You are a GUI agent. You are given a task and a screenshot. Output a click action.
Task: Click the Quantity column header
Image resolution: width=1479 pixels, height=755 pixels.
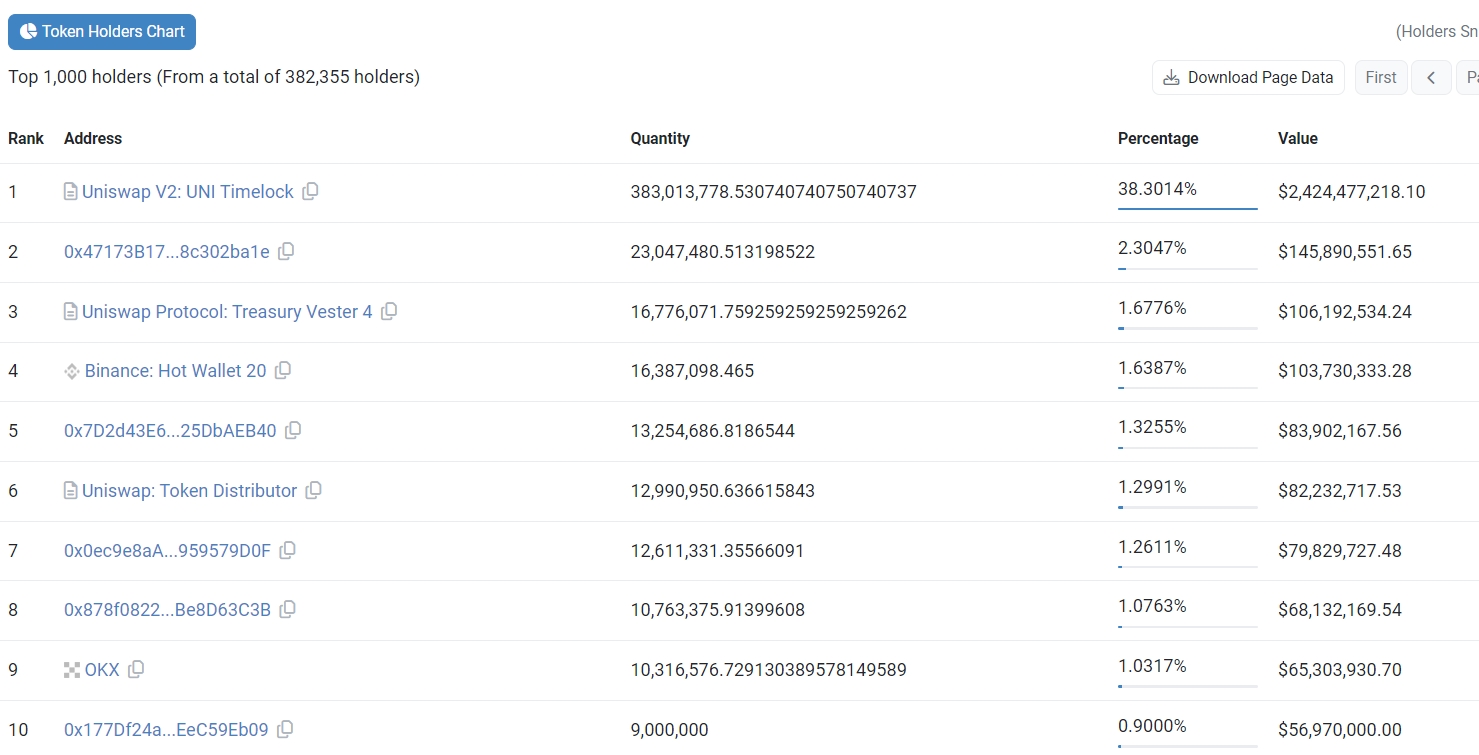pyautogui.click(x=660, y=138)
